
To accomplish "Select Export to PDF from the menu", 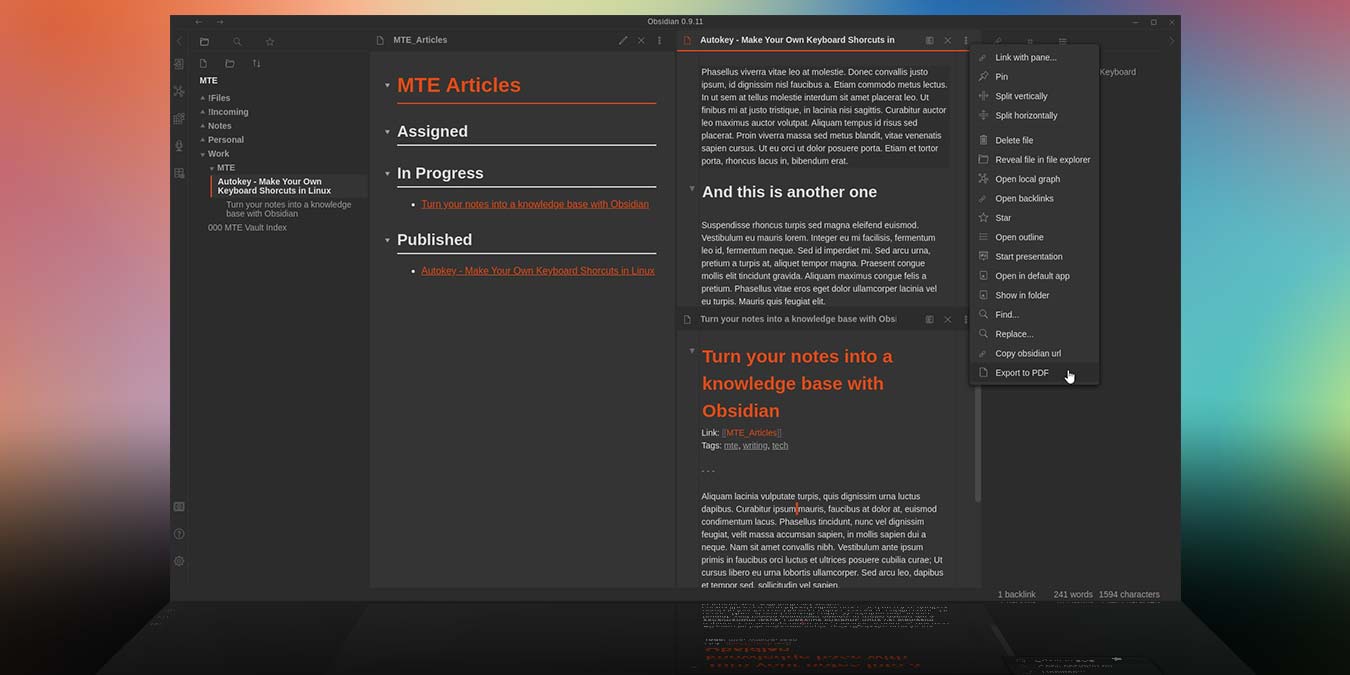I will (x=1021, y=372).
